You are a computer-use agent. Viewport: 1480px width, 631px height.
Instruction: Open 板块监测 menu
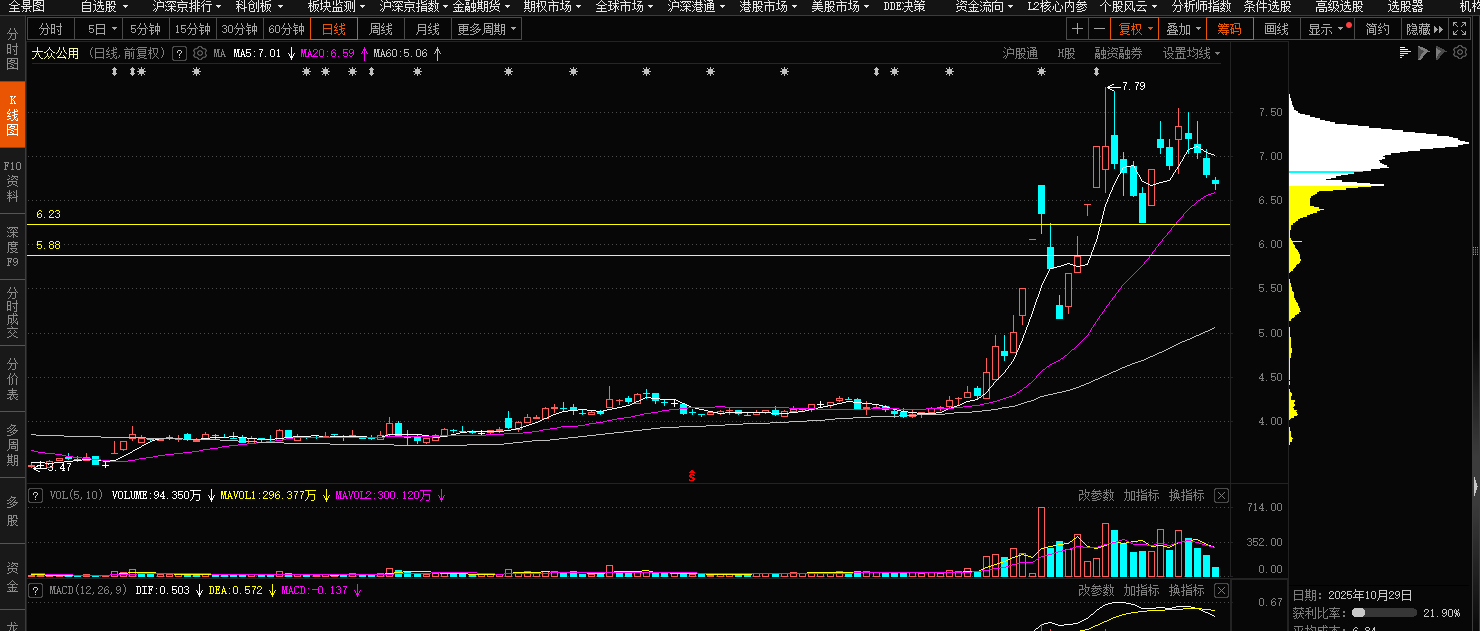[x=336, y=6]
